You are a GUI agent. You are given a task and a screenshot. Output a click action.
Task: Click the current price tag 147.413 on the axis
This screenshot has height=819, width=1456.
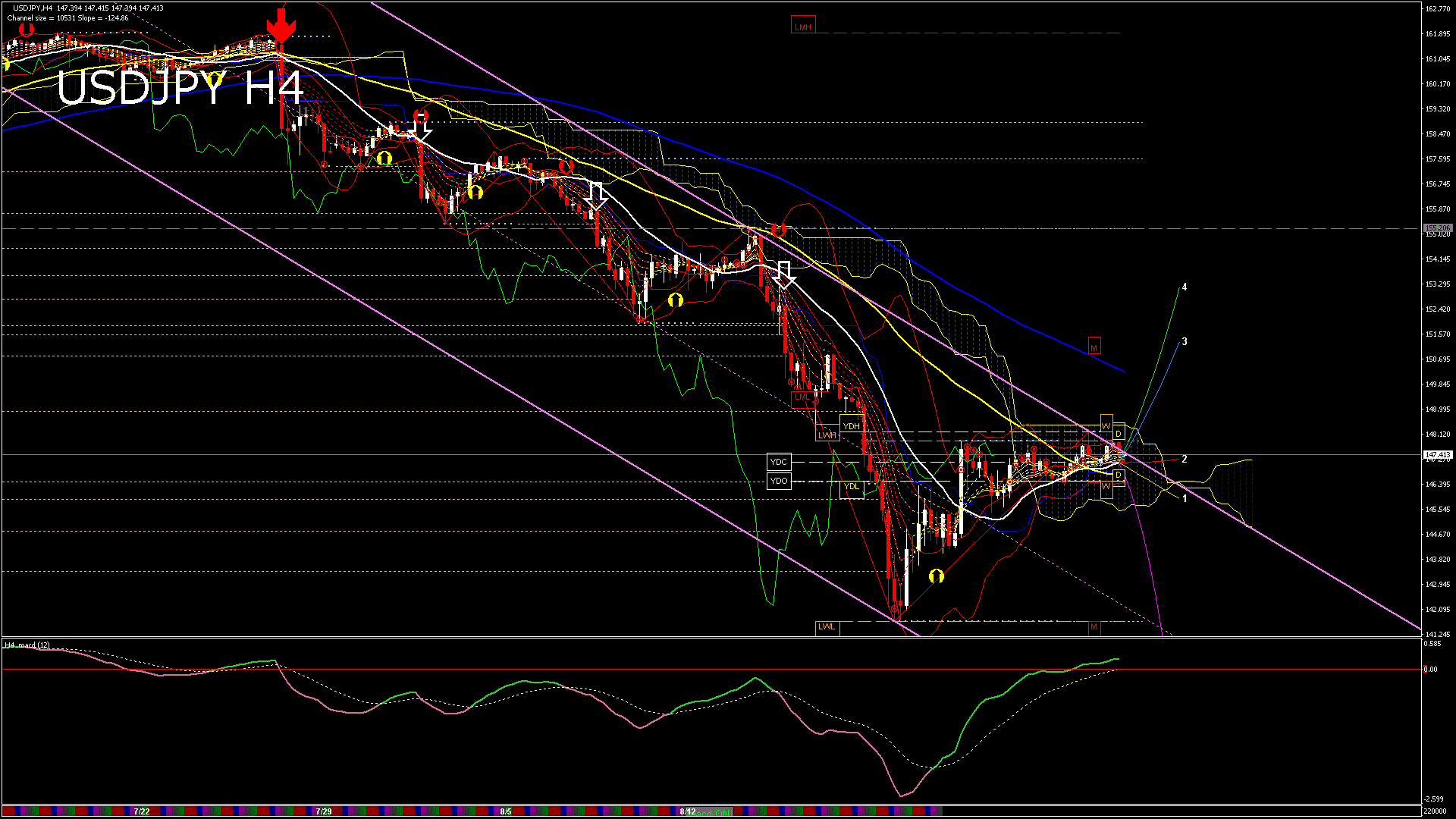point(1438,455)
